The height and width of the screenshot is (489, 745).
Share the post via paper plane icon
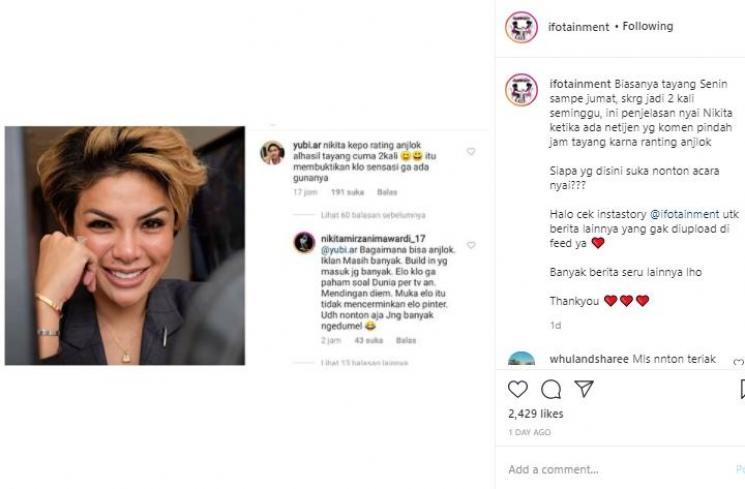[x=583, y=389]
